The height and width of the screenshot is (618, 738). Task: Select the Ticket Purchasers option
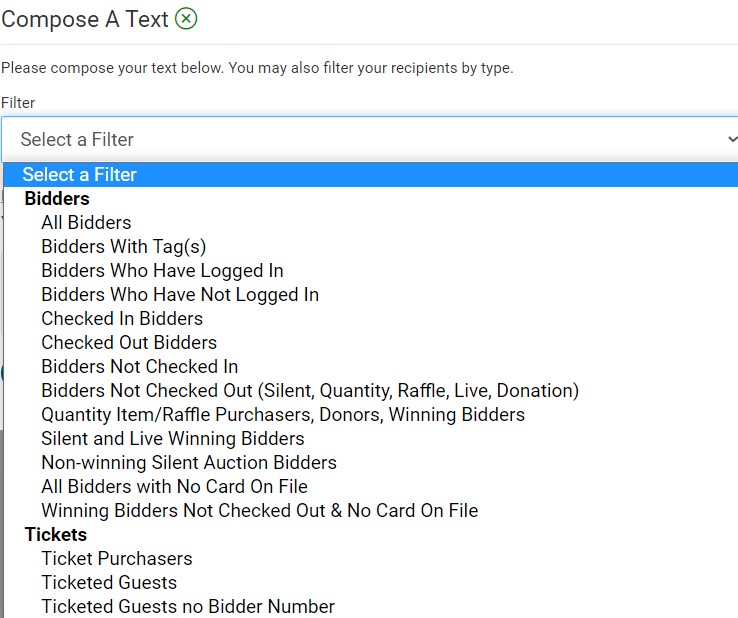117,558
